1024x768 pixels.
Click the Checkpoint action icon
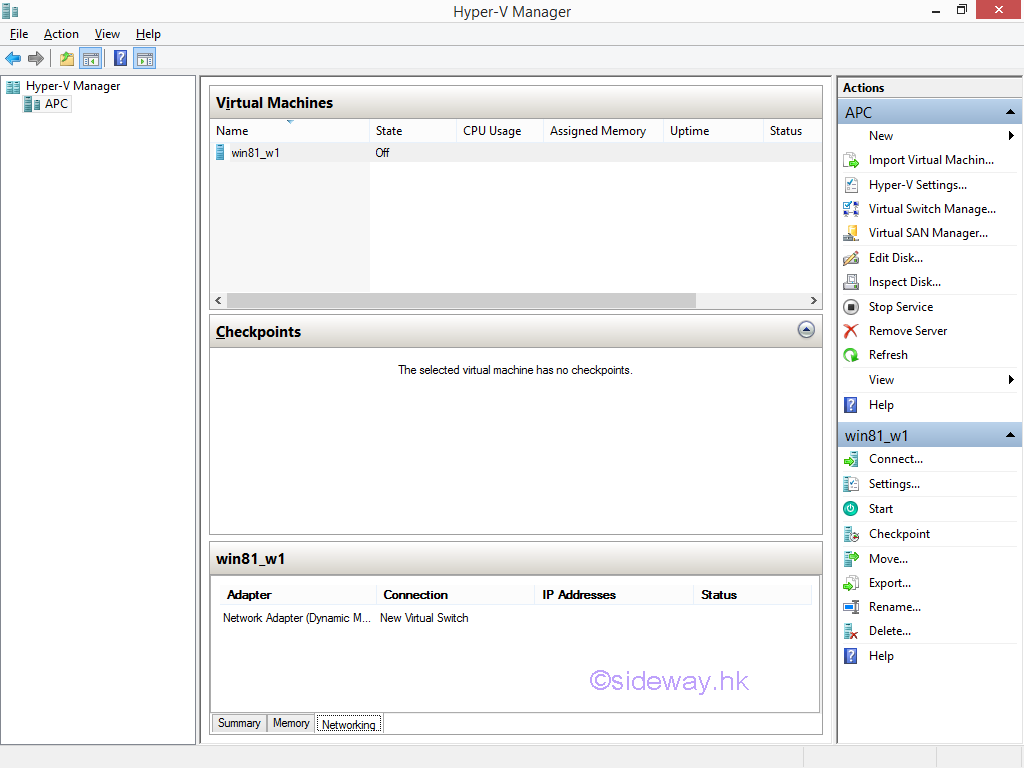[x=851, y=534]
